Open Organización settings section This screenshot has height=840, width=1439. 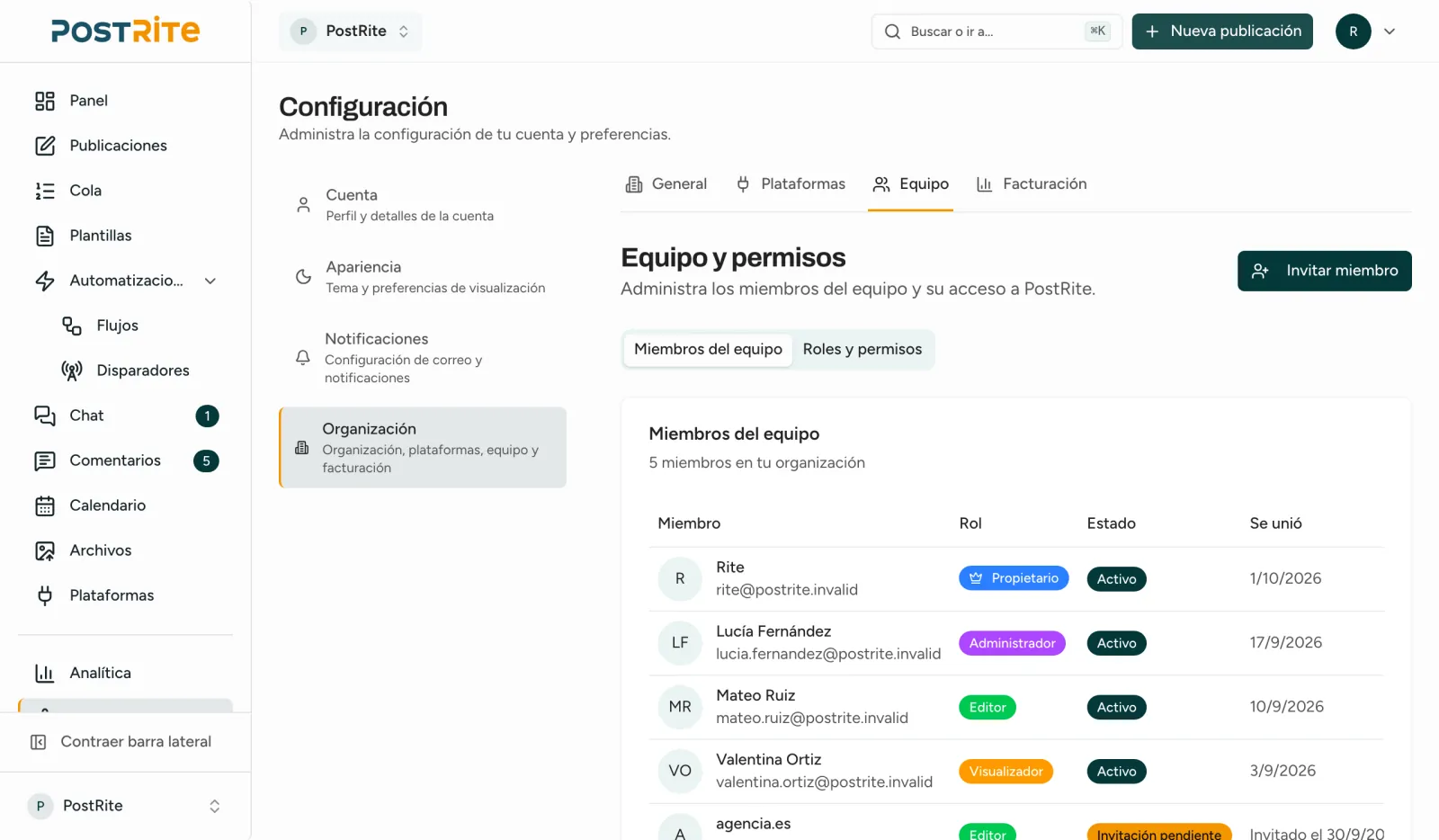[423, 448]
